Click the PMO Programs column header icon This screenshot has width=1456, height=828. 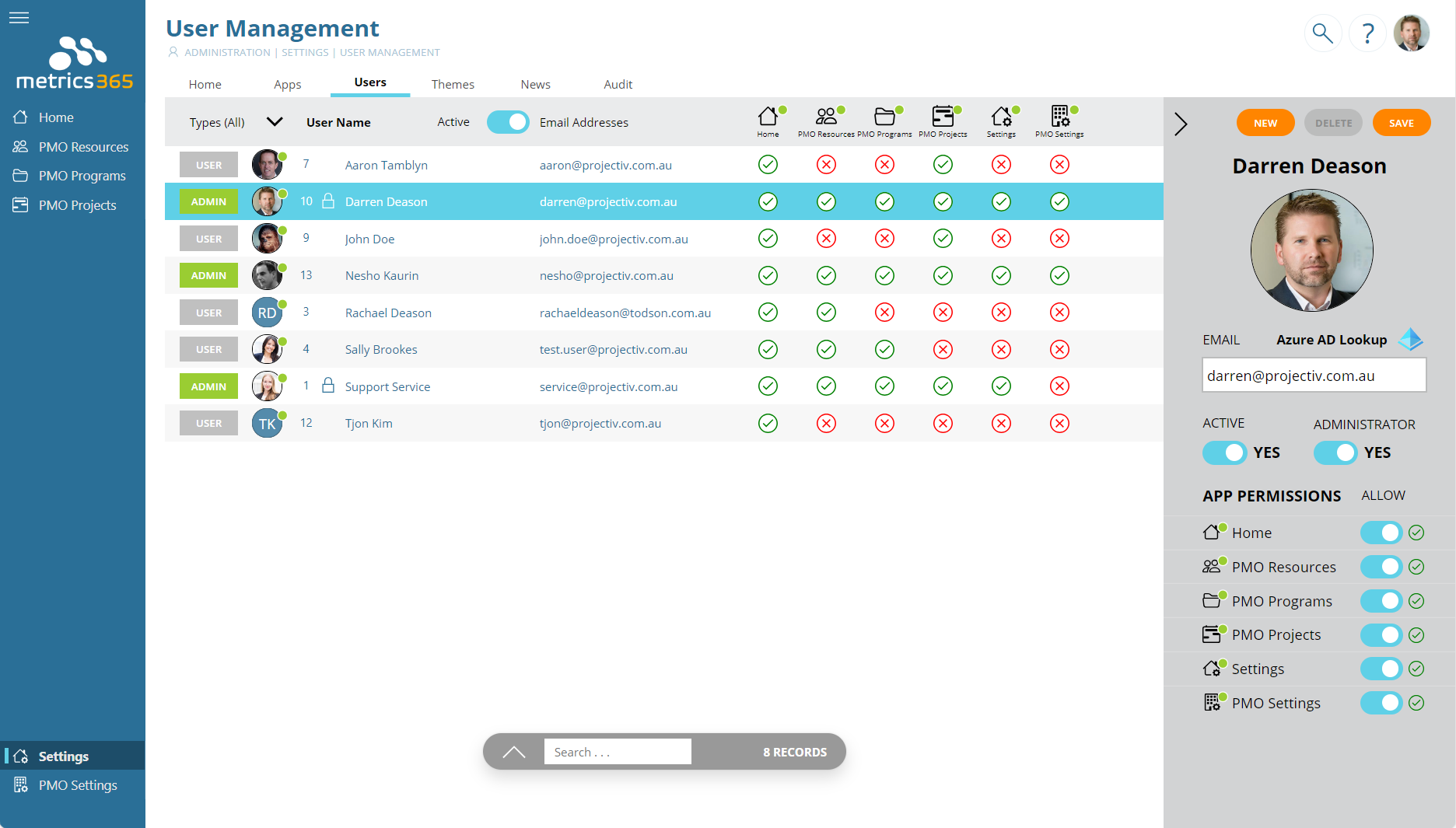884,117
